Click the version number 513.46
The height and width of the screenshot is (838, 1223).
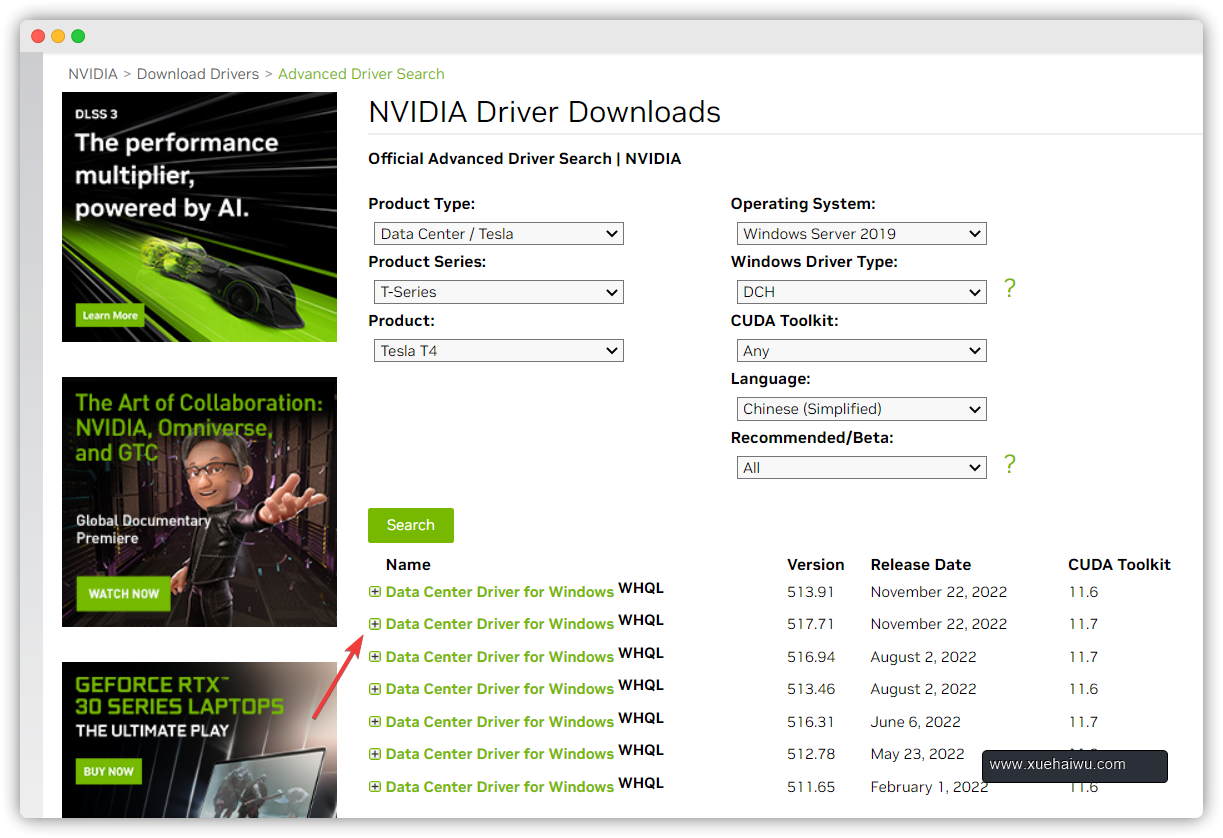coord(811,689)
